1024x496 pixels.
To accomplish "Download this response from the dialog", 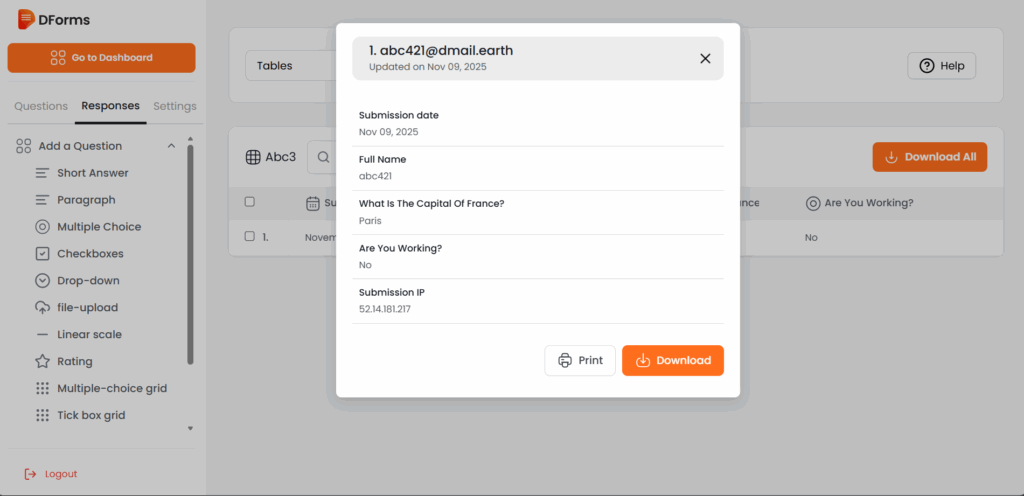I will coord(672,360).
